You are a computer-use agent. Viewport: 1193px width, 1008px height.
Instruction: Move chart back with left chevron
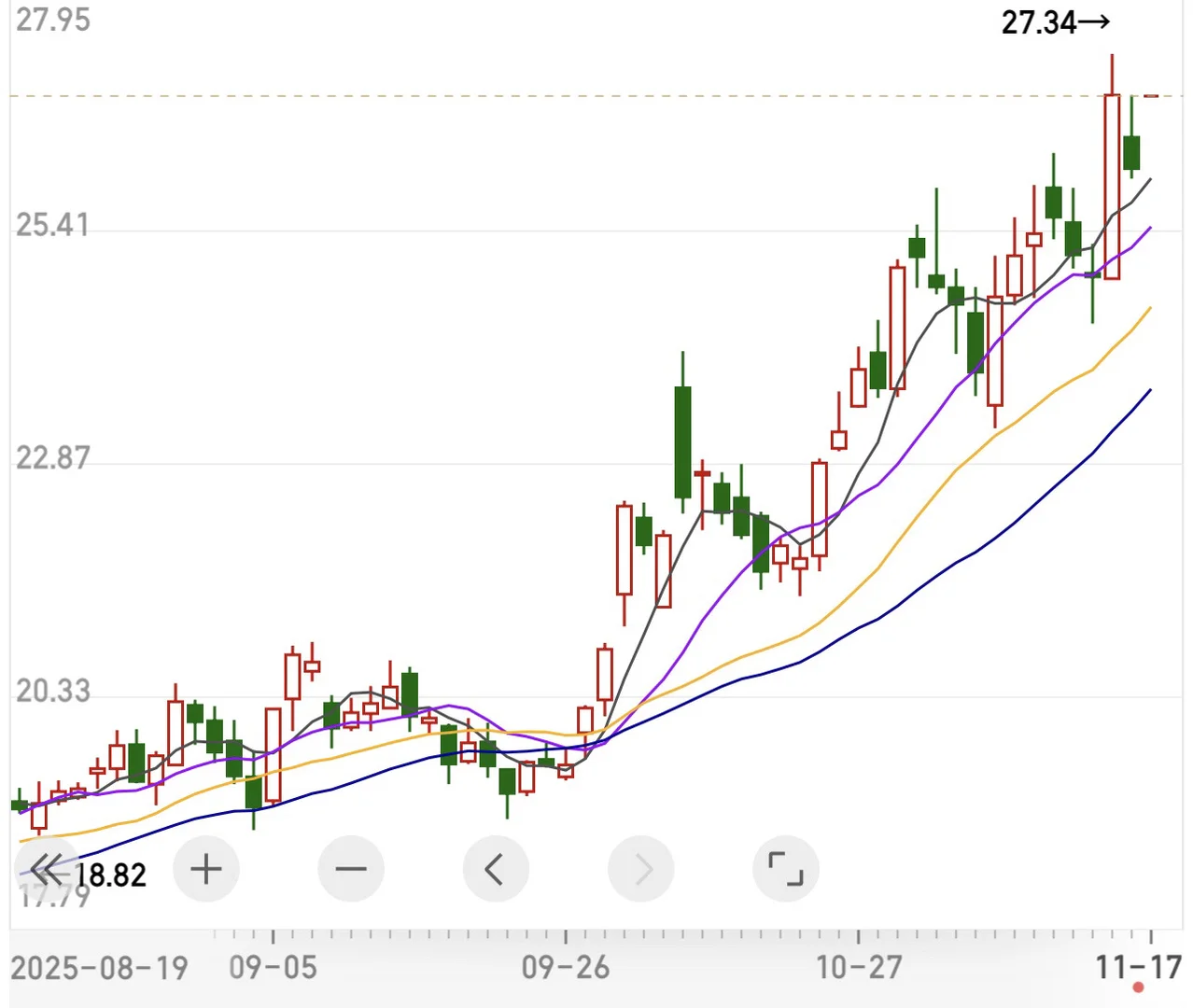pos(496,869)
